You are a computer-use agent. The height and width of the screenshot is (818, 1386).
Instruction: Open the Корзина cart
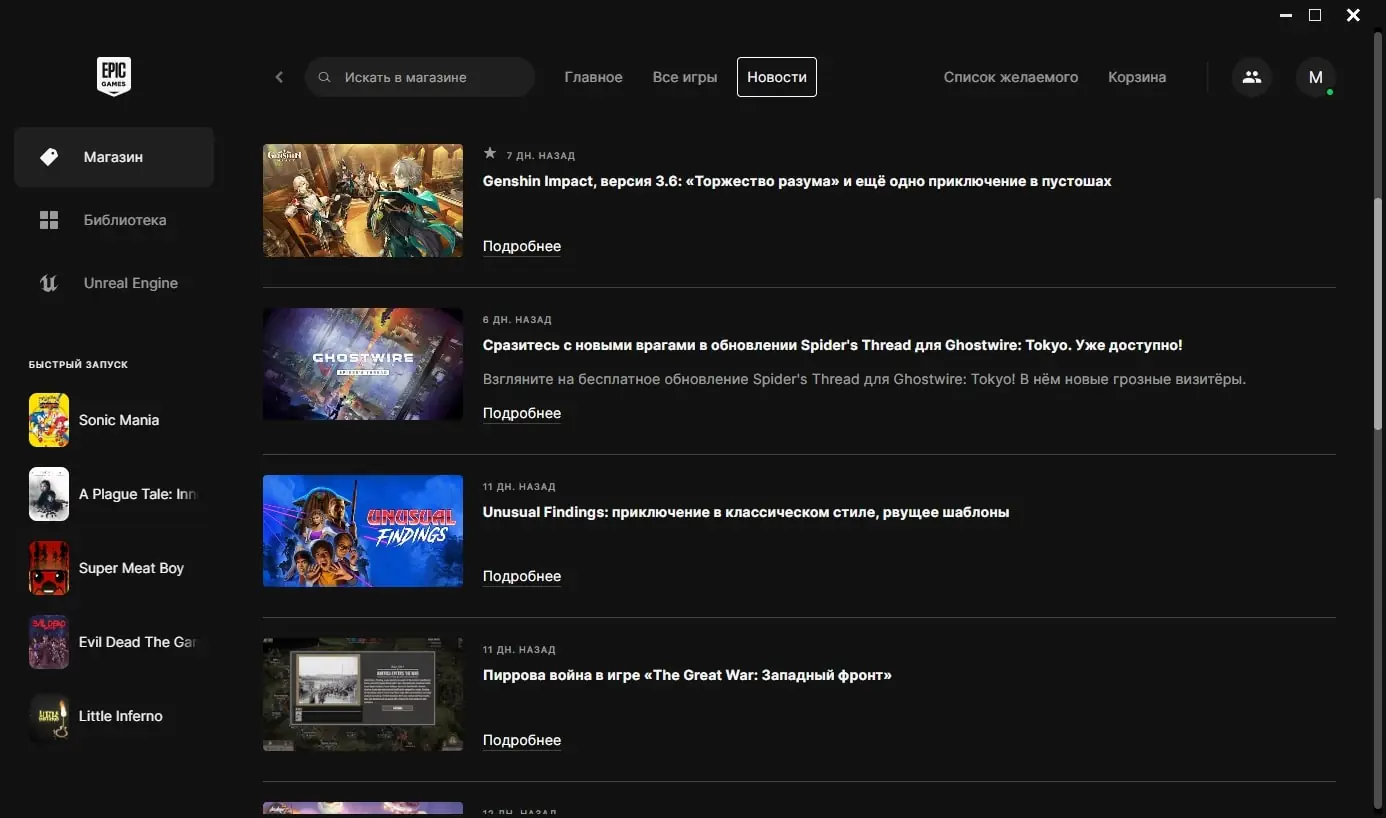coord(1137,77)
